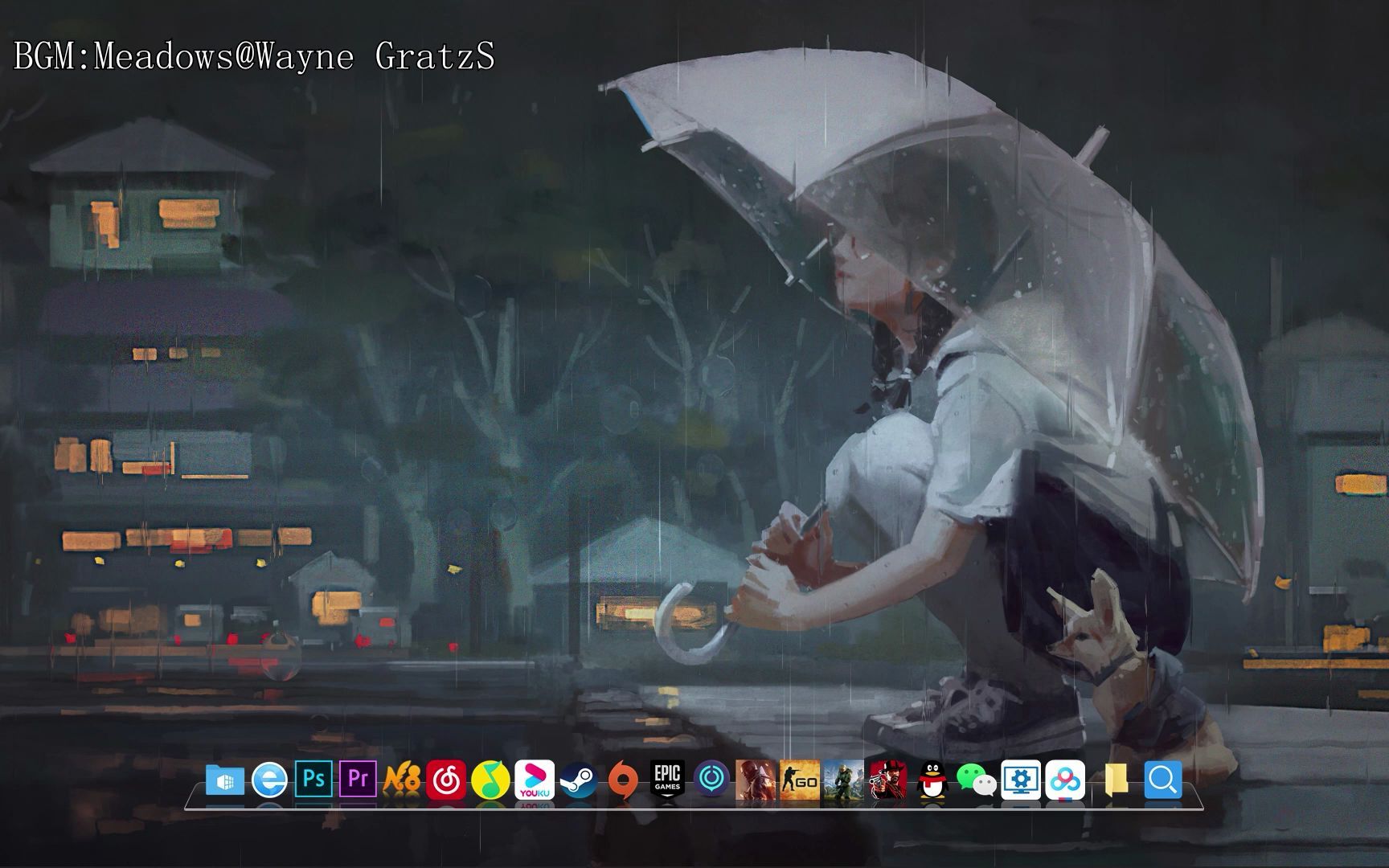Open the monitor with gear settings icon
1389x868 pixels.
pos(1021,780)
